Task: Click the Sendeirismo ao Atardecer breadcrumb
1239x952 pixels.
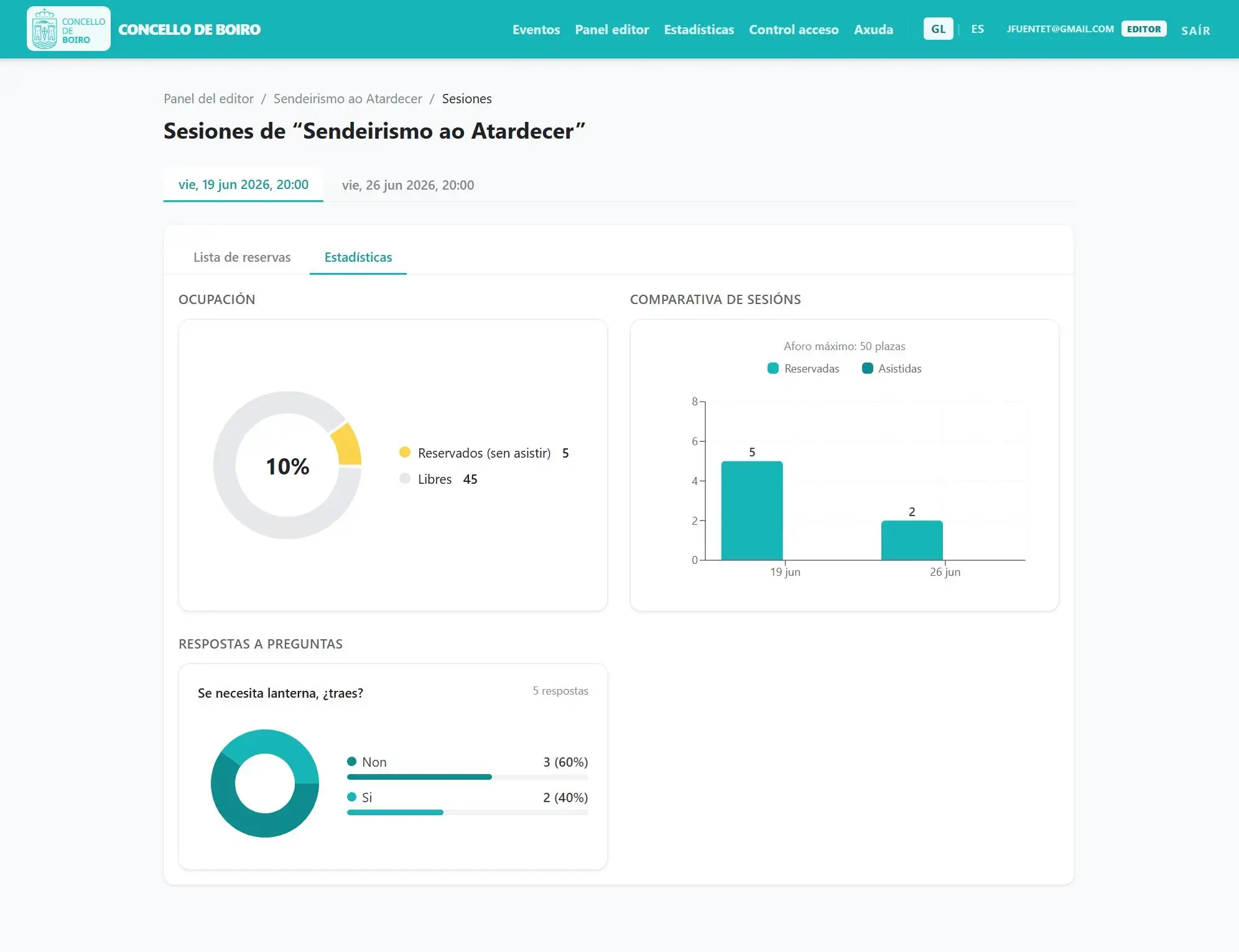Action: pyautogui.click(x=348, y=99)
